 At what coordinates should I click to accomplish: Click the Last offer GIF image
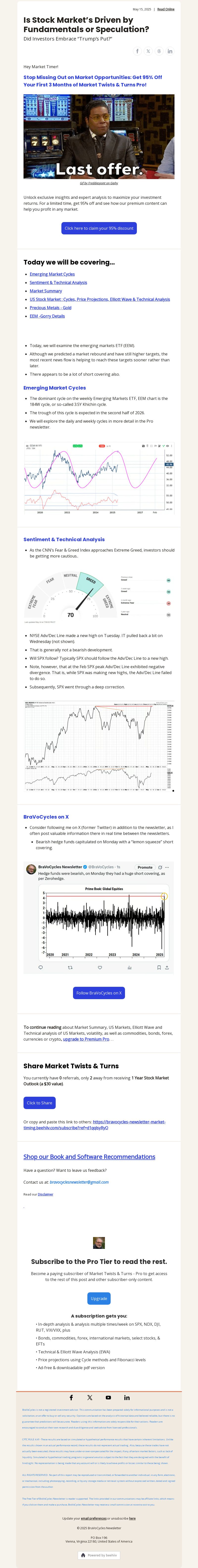click(x=99, y=136)
